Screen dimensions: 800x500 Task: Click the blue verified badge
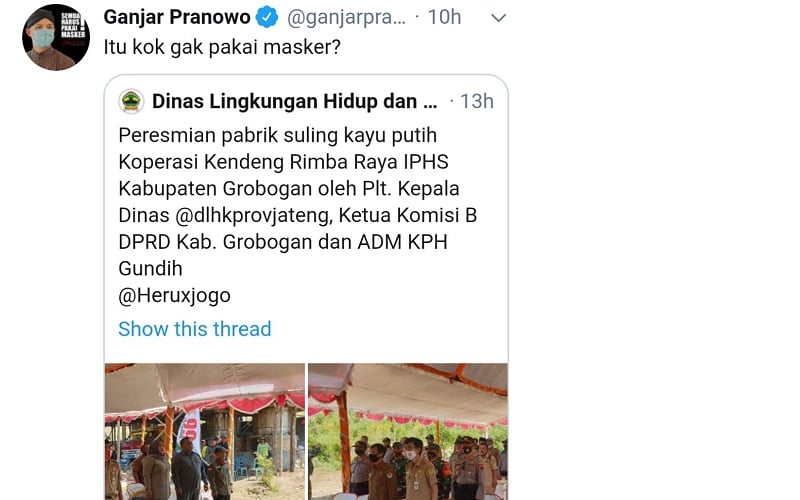tap(267, 17)
